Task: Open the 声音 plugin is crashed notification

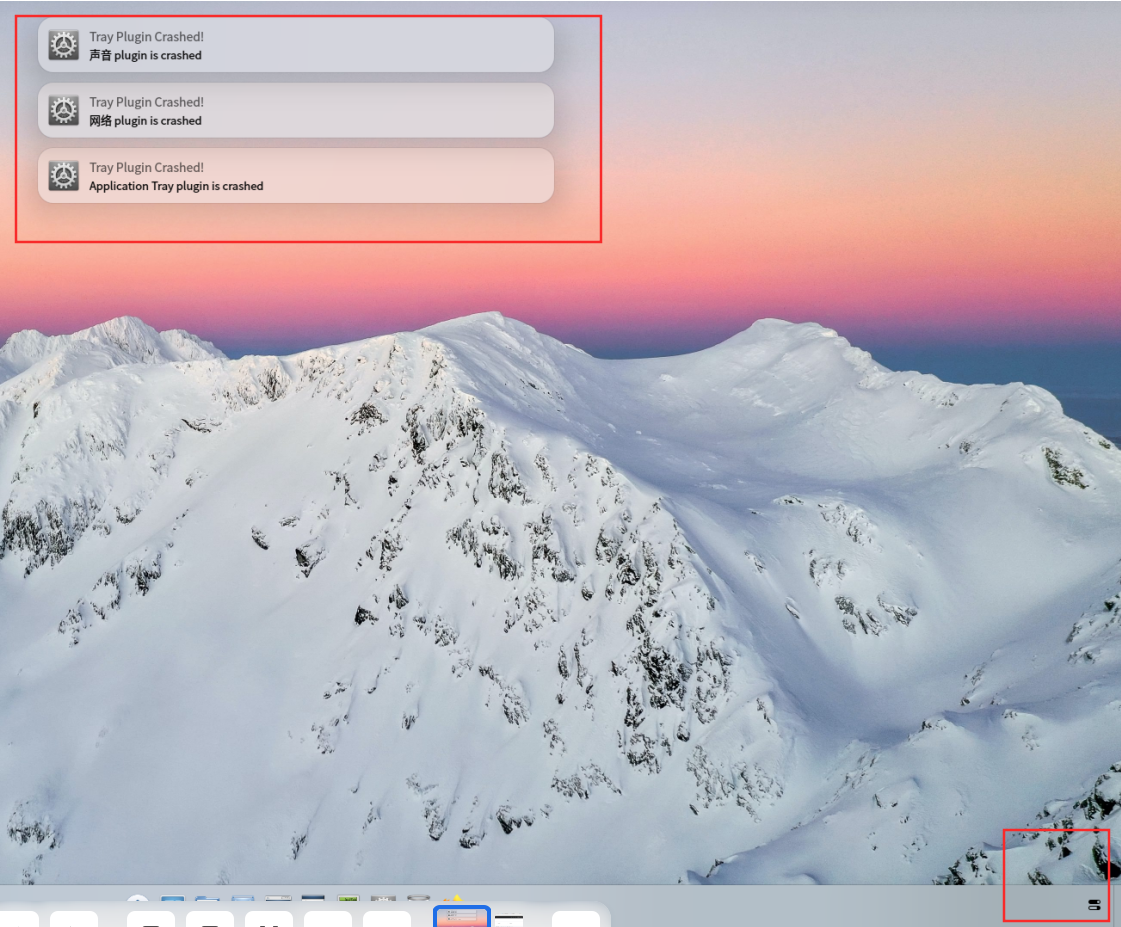Action: (295, 45)
